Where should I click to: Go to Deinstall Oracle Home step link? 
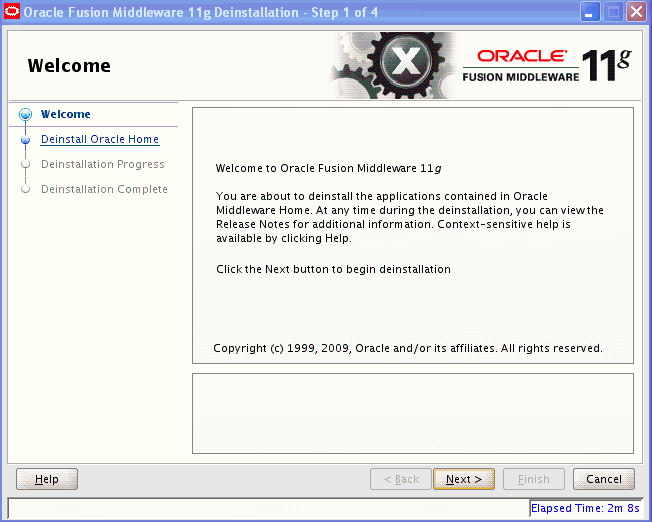100,139
